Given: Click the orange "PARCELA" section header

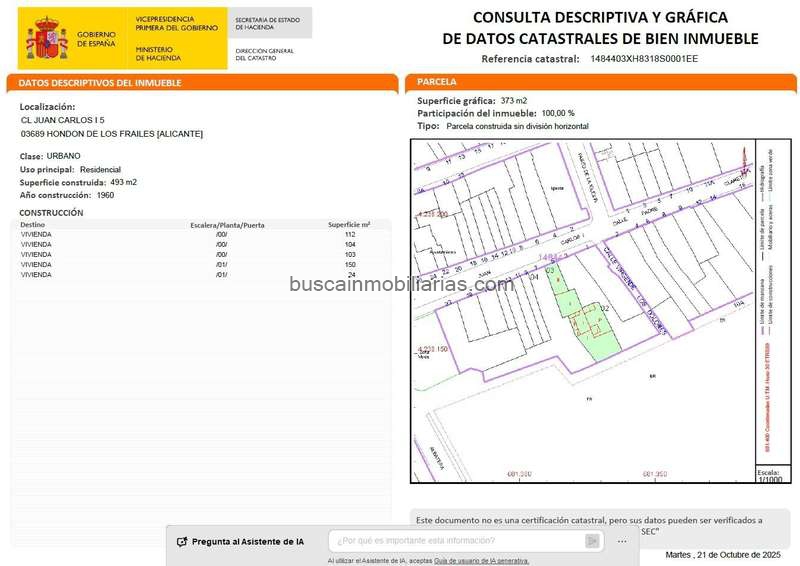Looking at the screenshot, I should [x=437, y=80].
